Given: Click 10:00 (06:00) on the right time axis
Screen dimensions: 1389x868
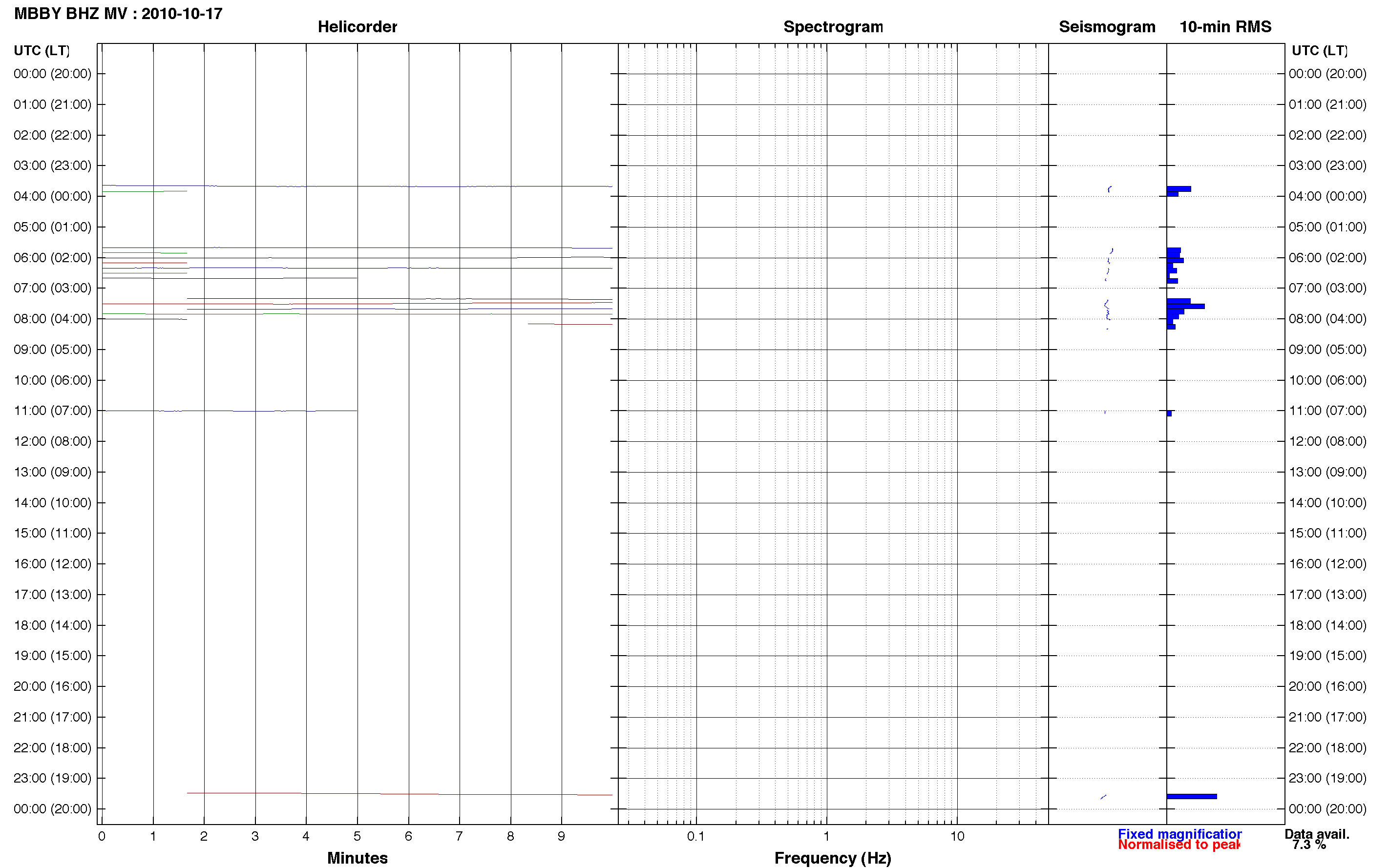Looking at the screenshot, I should pos(1327,380).
